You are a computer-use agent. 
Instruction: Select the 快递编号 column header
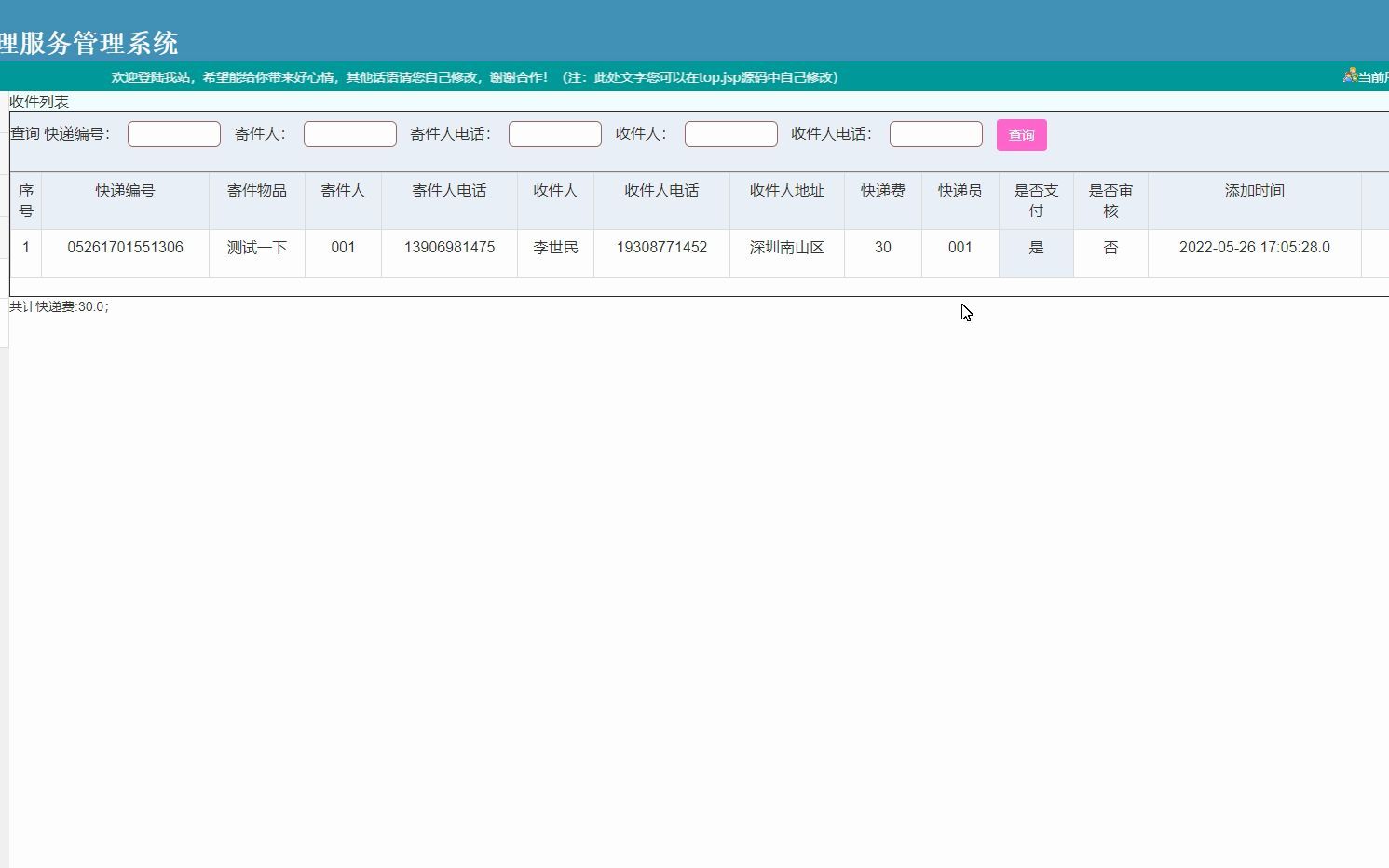(x=125, y=190)
